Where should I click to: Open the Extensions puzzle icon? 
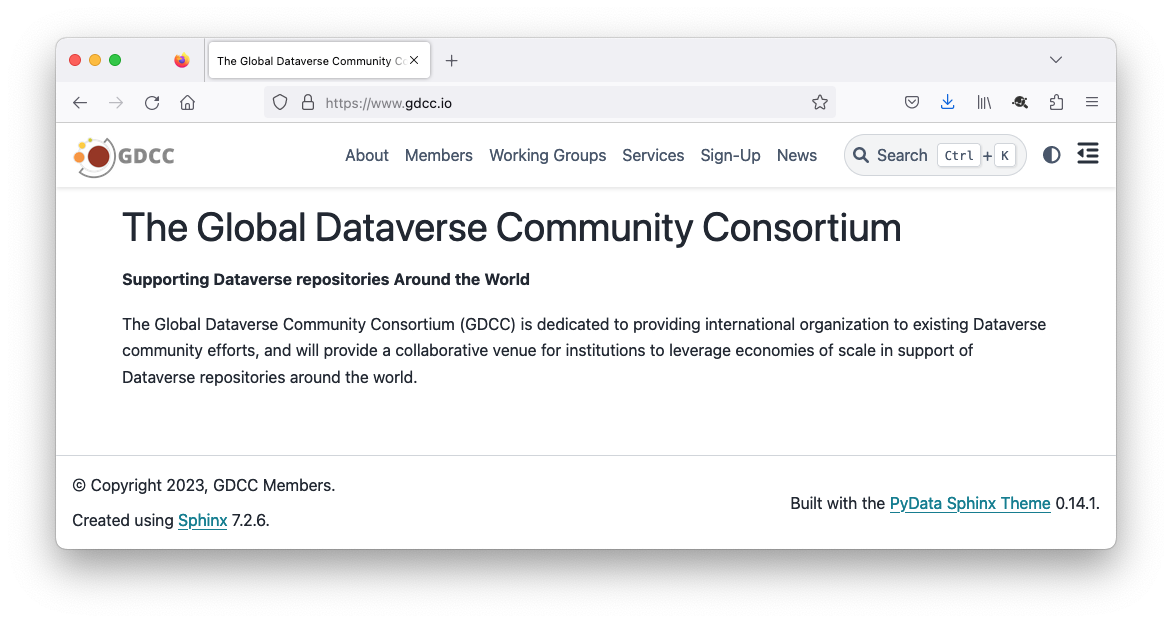coord(1056,102)
